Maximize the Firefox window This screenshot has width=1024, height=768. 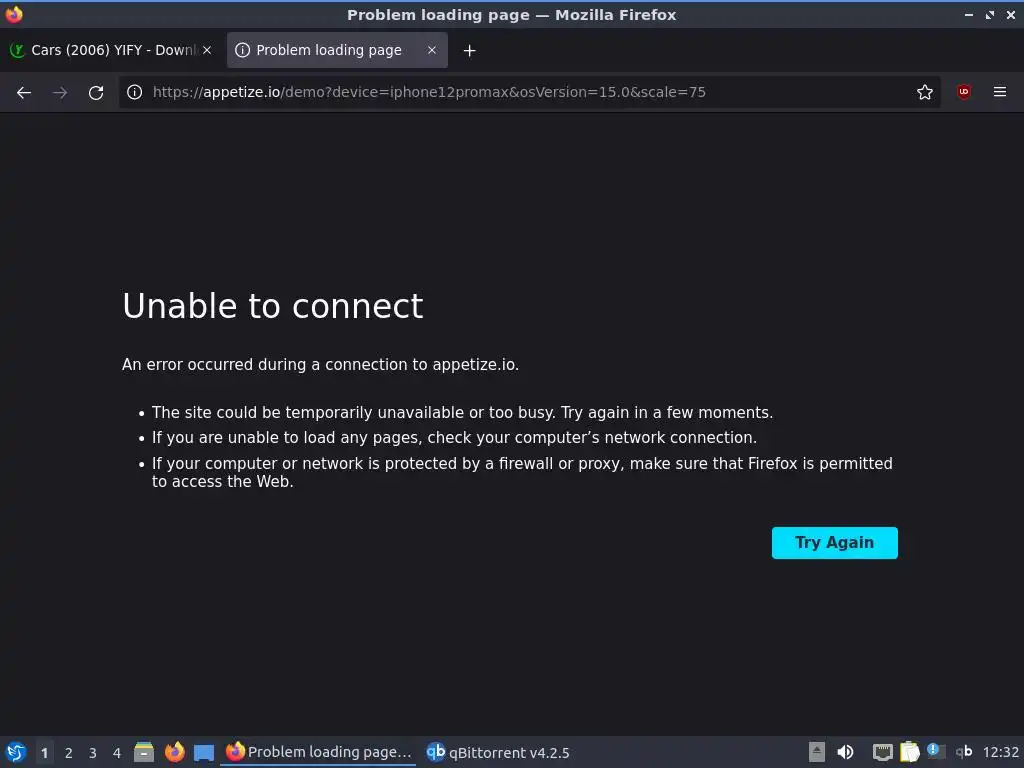click(990, 14)
